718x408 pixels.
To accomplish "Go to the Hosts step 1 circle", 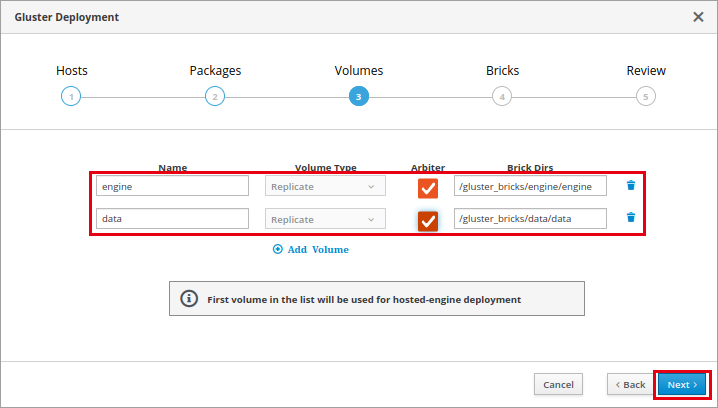I will pyautogui.click(x=71, y=97).
